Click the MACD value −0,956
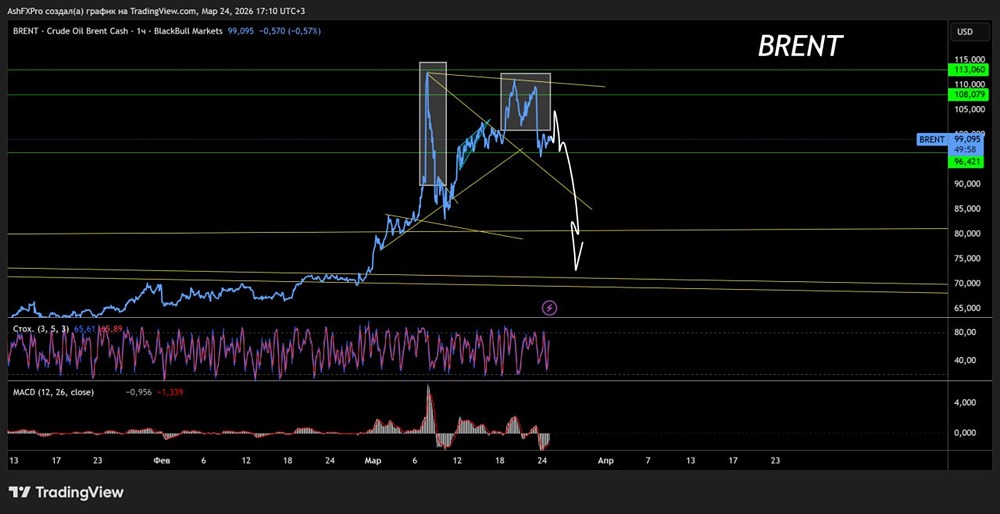Screen dimensions: 1000x514 coord(138,392)
